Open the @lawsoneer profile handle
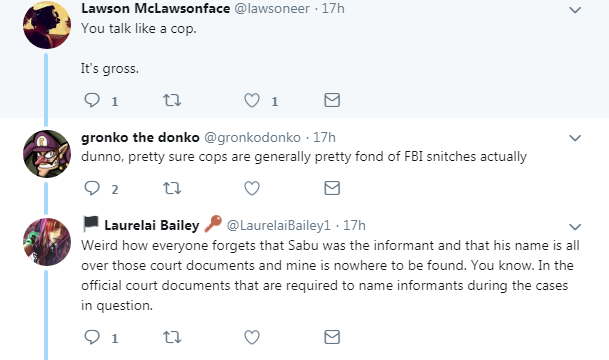This screenshot has width=609, height=360. (272, 9)
